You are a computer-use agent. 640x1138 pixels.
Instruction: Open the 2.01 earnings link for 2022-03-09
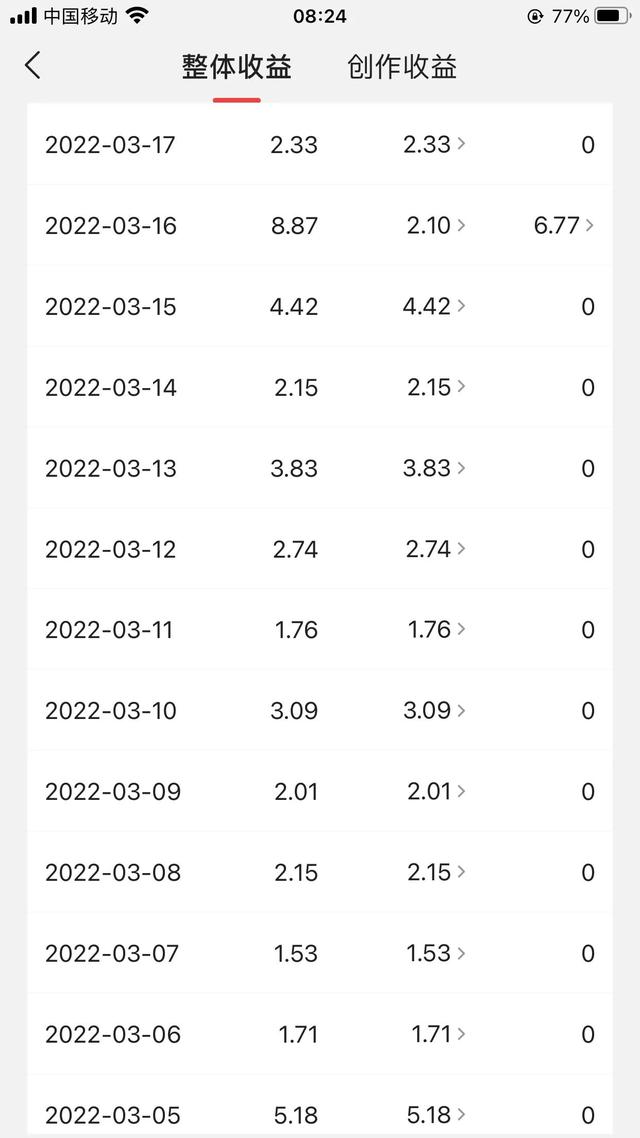(430, 791)
